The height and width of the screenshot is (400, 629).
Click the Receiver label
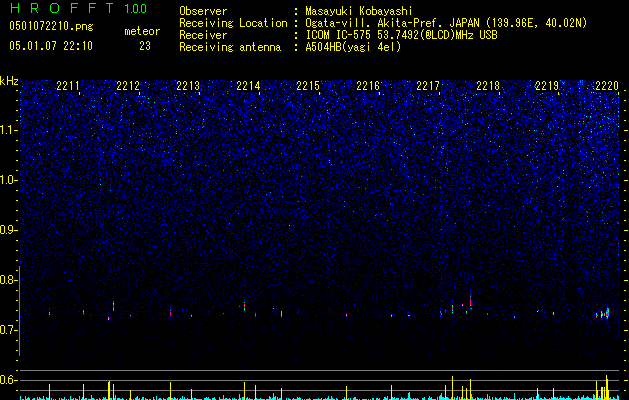pos(203,35)
